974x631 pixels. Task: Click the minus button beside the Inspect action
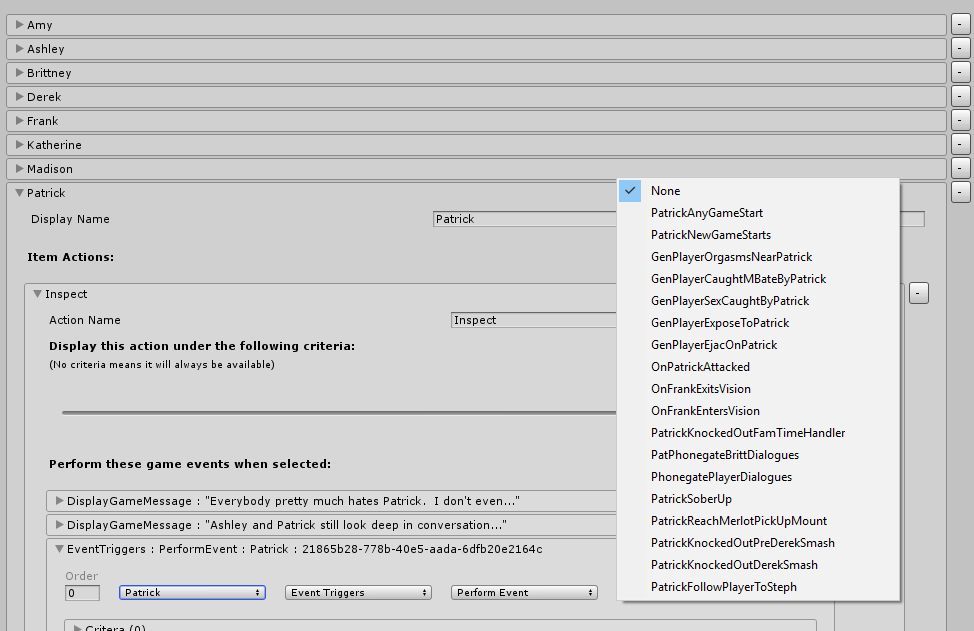click(918, 293)
